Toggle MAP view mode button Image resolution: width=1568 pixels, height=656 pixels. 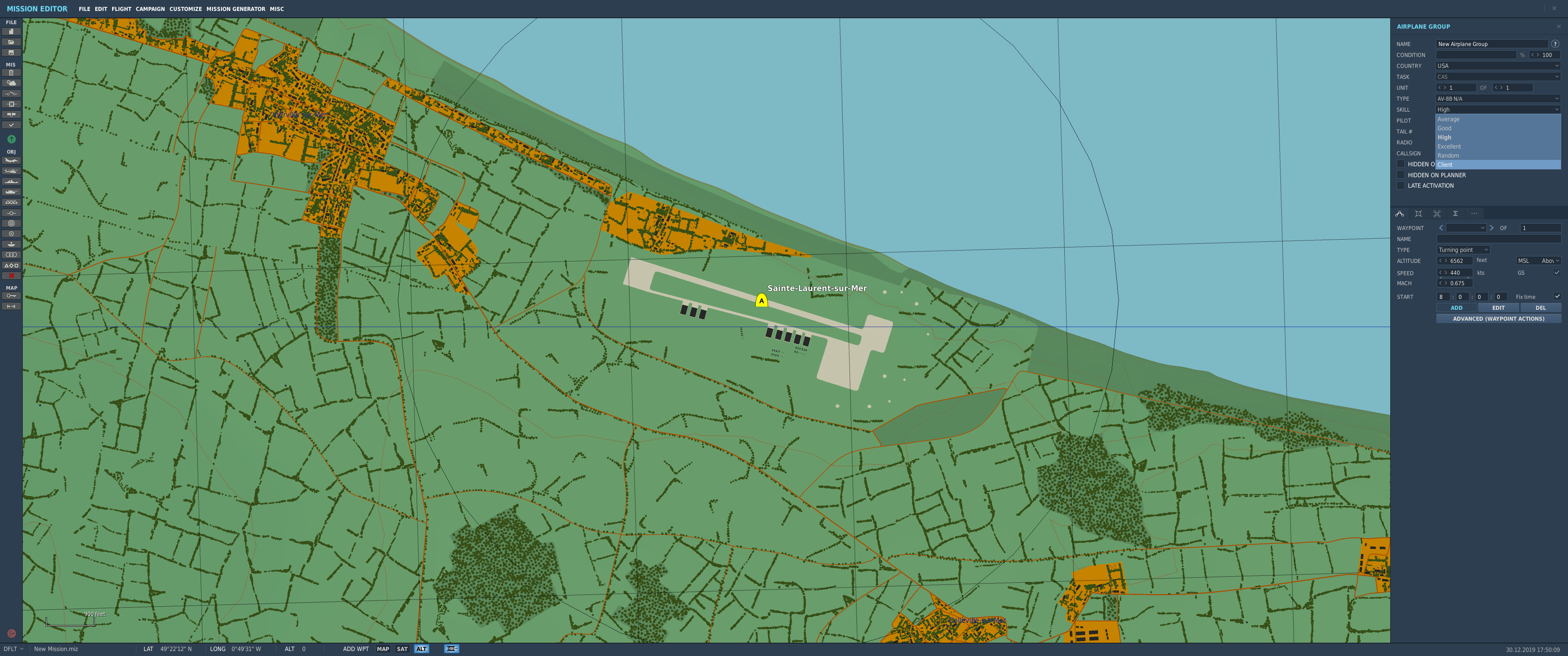[x=382, y=649]
